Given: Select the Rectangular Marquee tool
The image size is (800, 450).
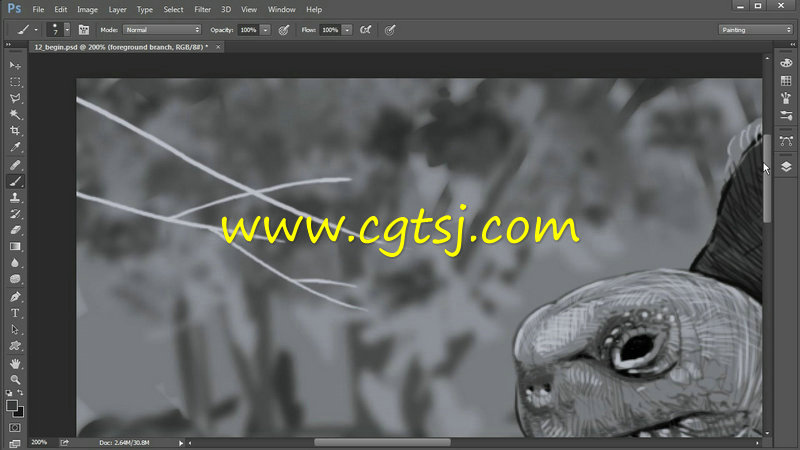Looking at the screenshot, I should [15, 82].
